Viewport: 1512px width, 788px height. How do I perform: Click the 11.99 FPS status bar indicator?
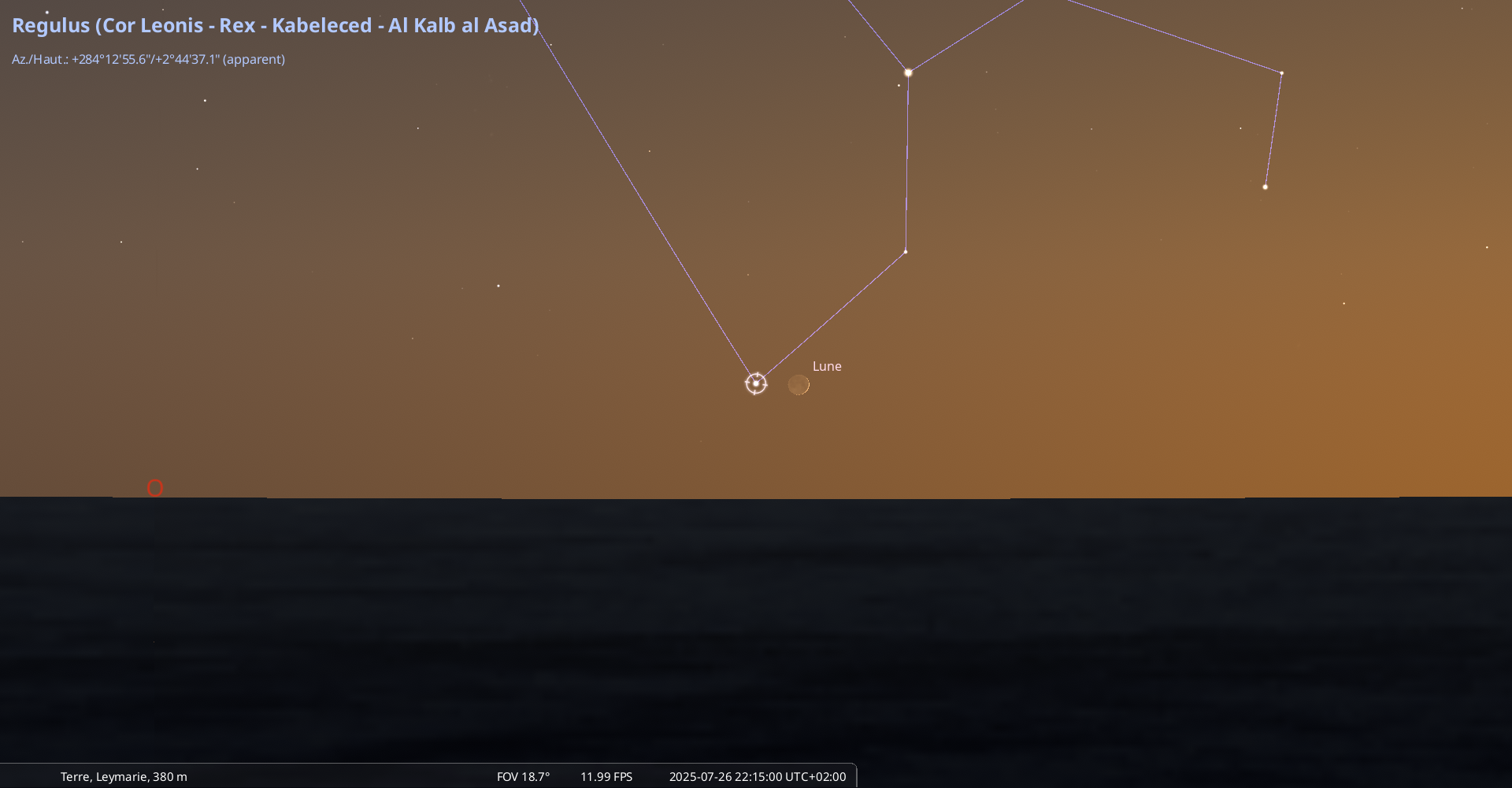click(x=606, y=776)
